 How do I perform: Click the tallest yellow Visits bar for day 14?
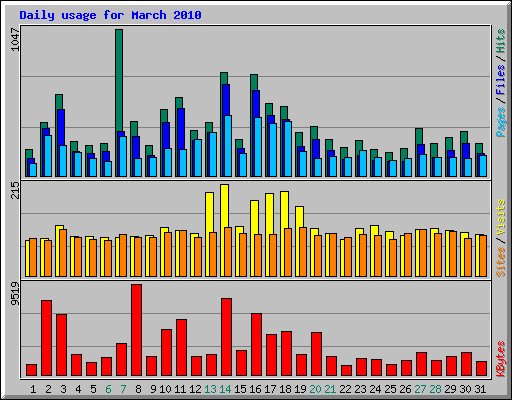click(224, 206)
